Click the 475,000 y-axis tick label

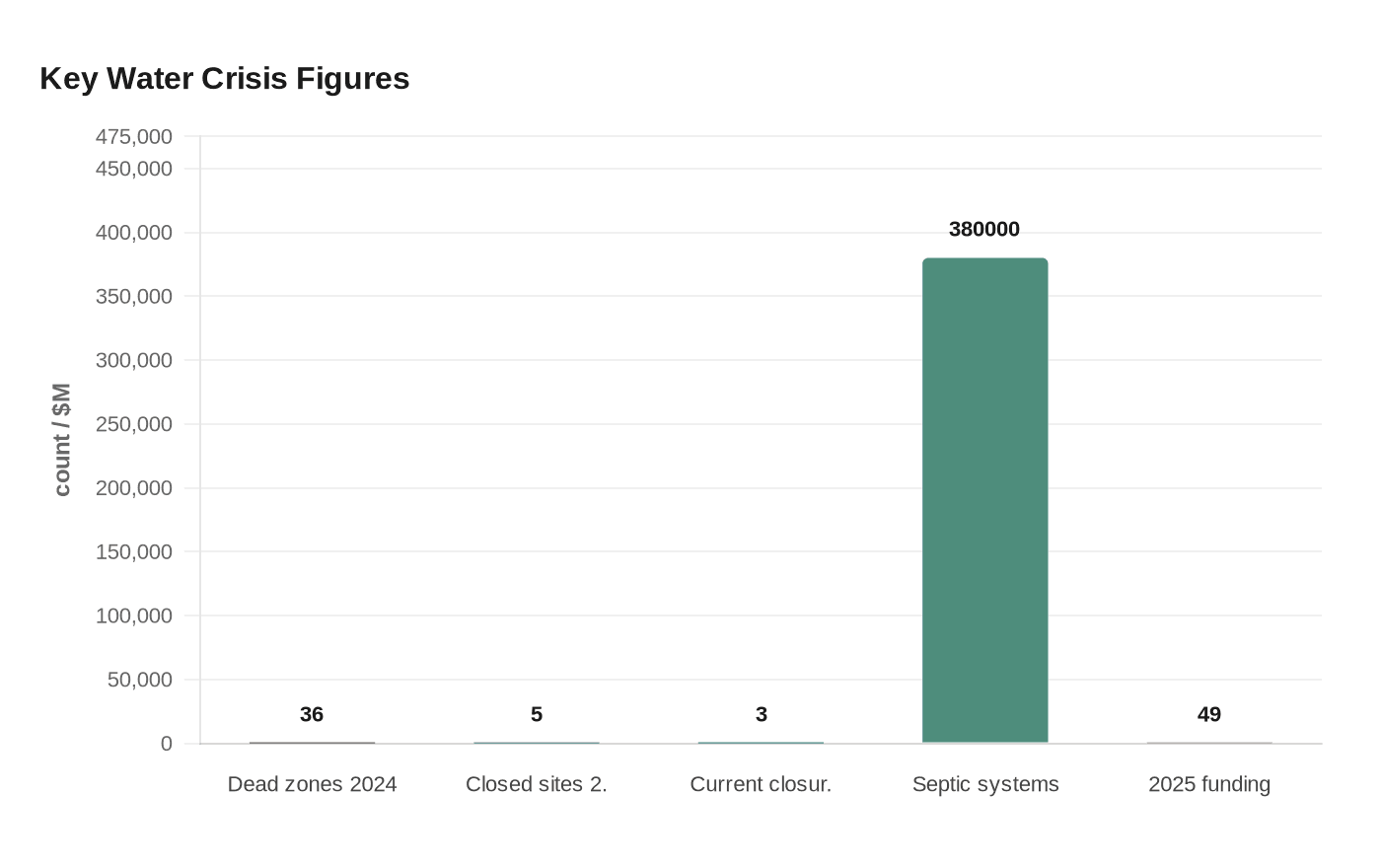point(134,136)
